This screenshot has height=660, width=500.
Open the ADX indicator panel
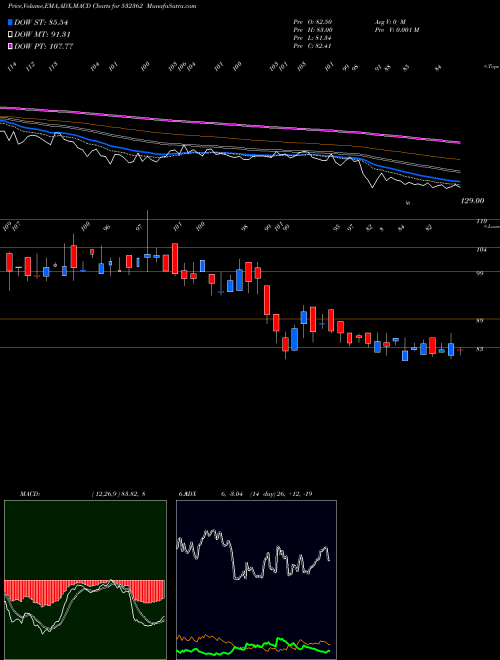coord(256,580)
